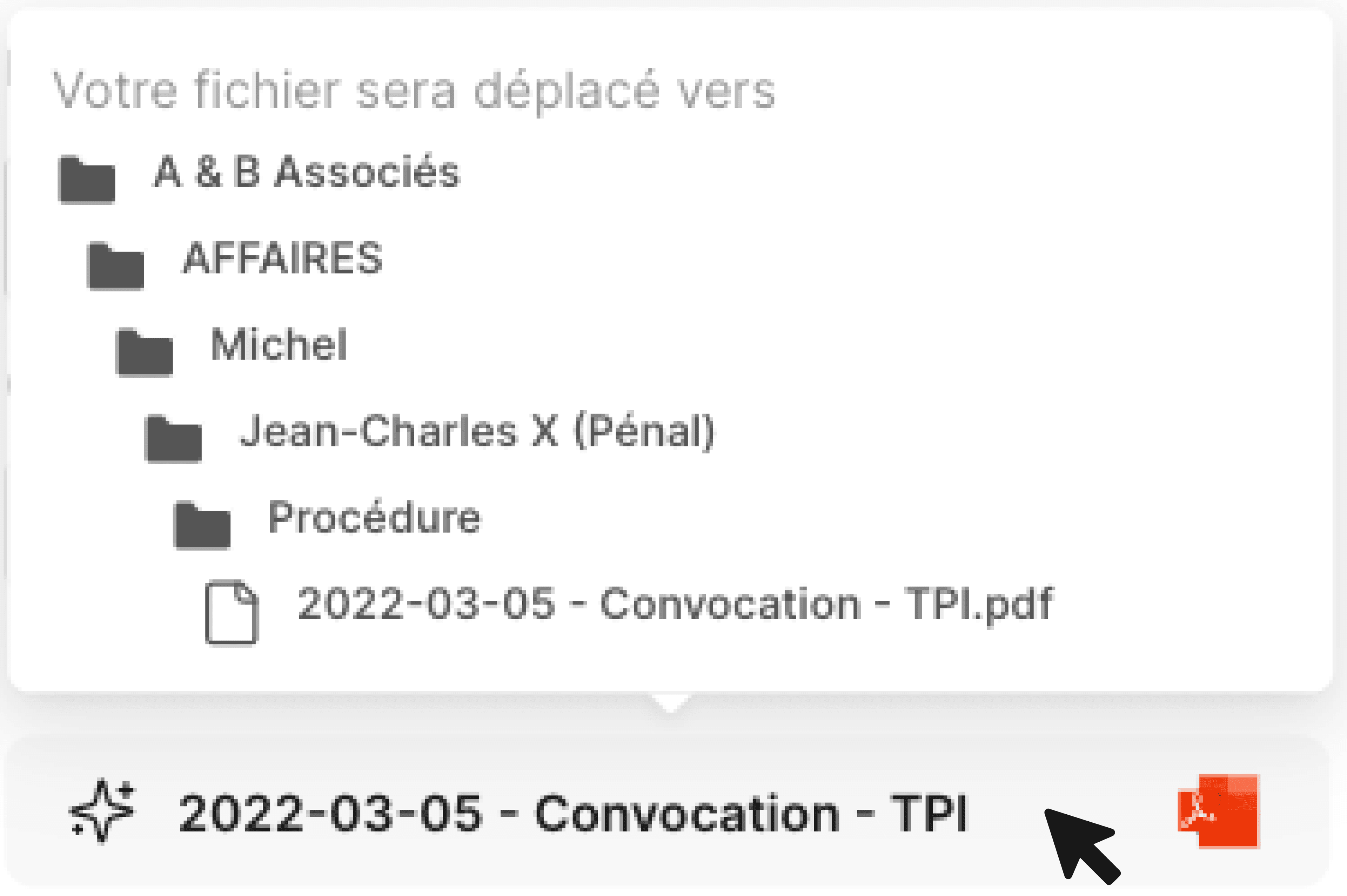The width and height of the screenshot is (1347, 896).
Task: Select the 2022-03-05 - Convocation - TPI.pdf file name
Action: coord(675,604)
